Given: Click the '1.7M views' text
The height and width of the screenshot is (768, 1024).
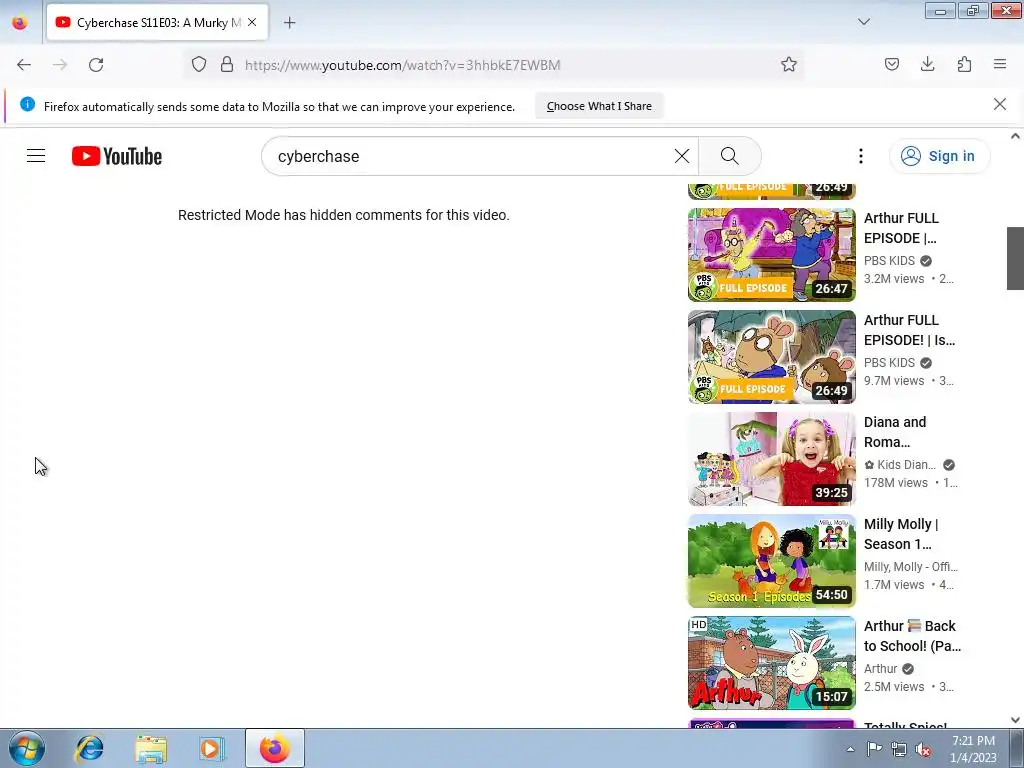Looking at the screenshot, I should pos(894,584).
